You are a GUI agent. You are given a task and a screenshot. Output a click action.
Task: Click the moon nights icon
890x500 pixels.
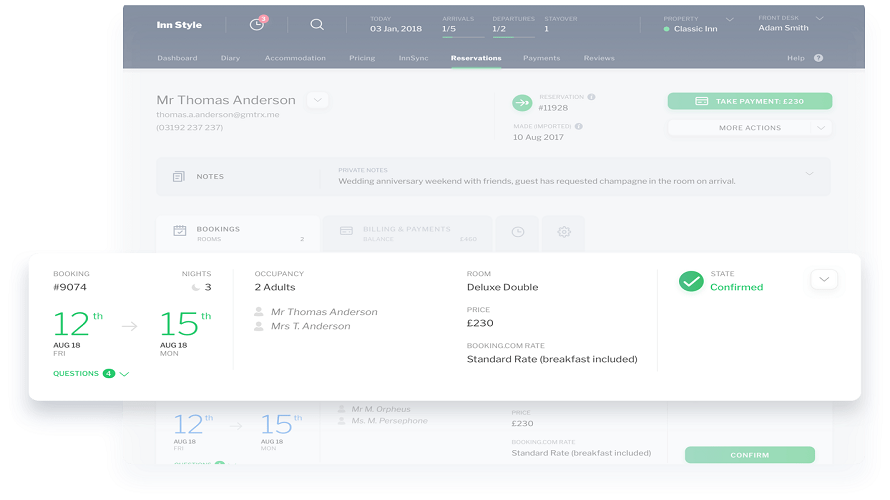pos(195,287)
